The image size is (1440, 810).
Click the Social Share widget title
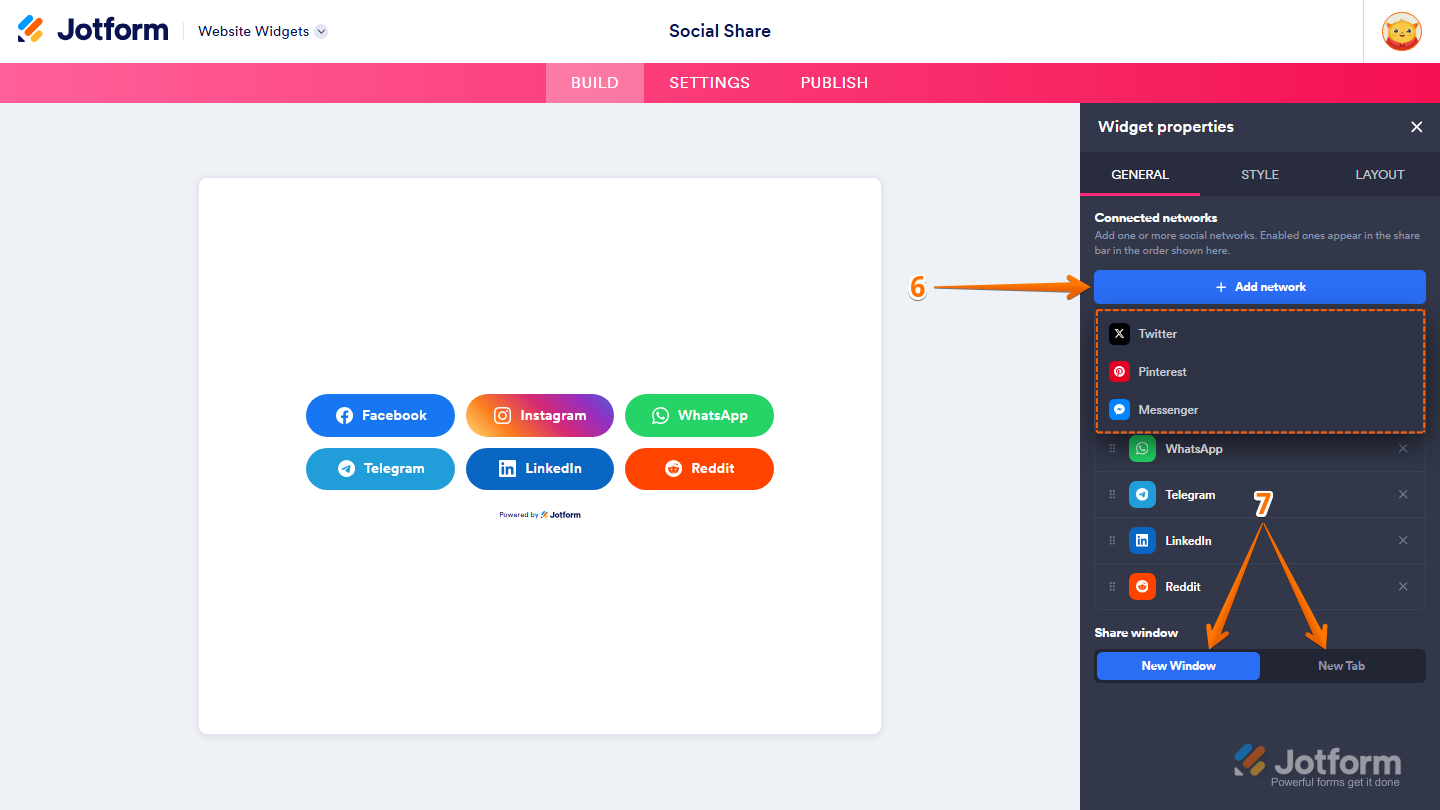pyautogui.click(x=720, y=31)
